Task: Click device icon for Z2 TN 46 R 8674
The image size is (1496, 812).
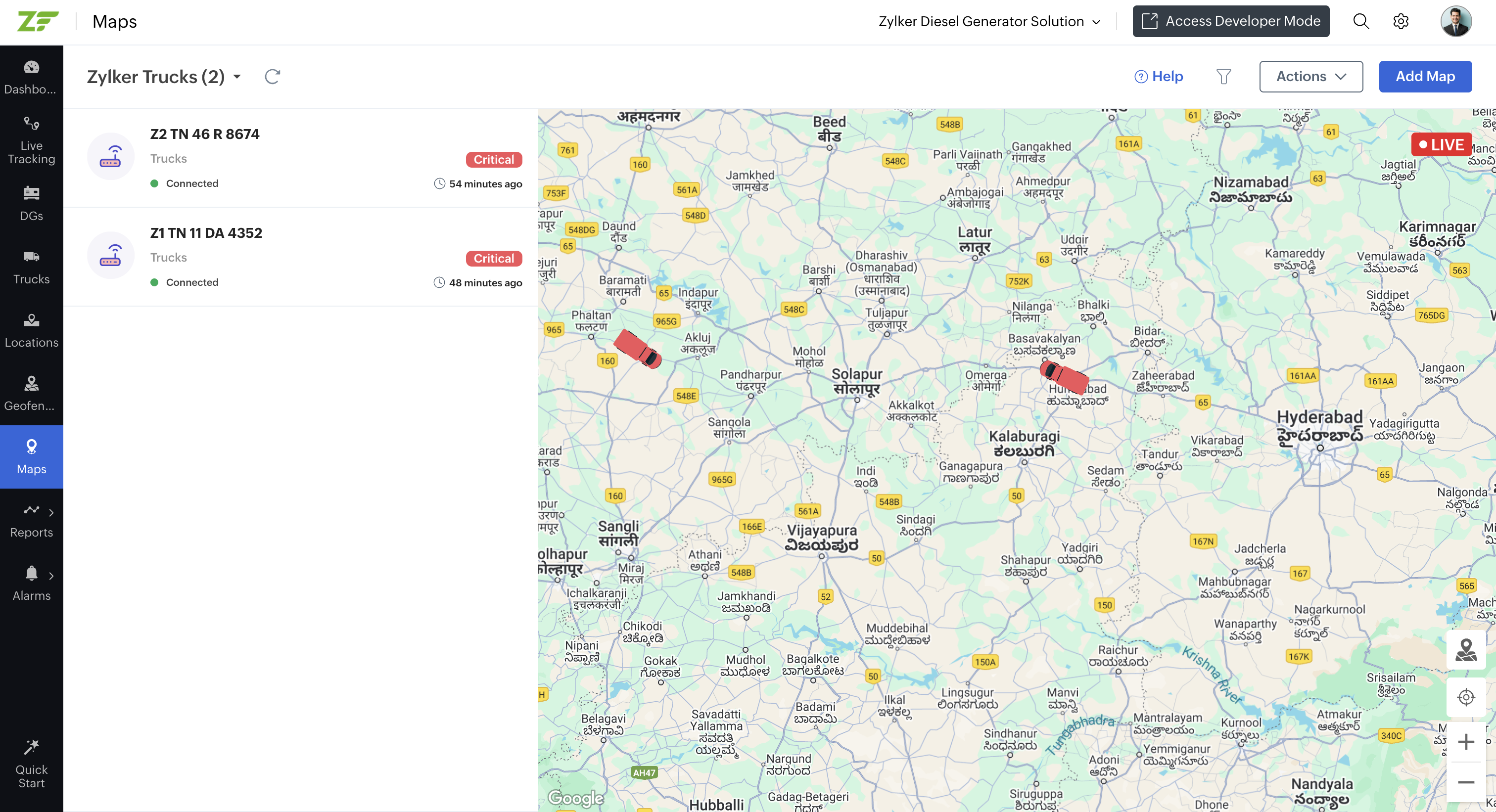Action: pyautogui.click(x=110, y=156)
